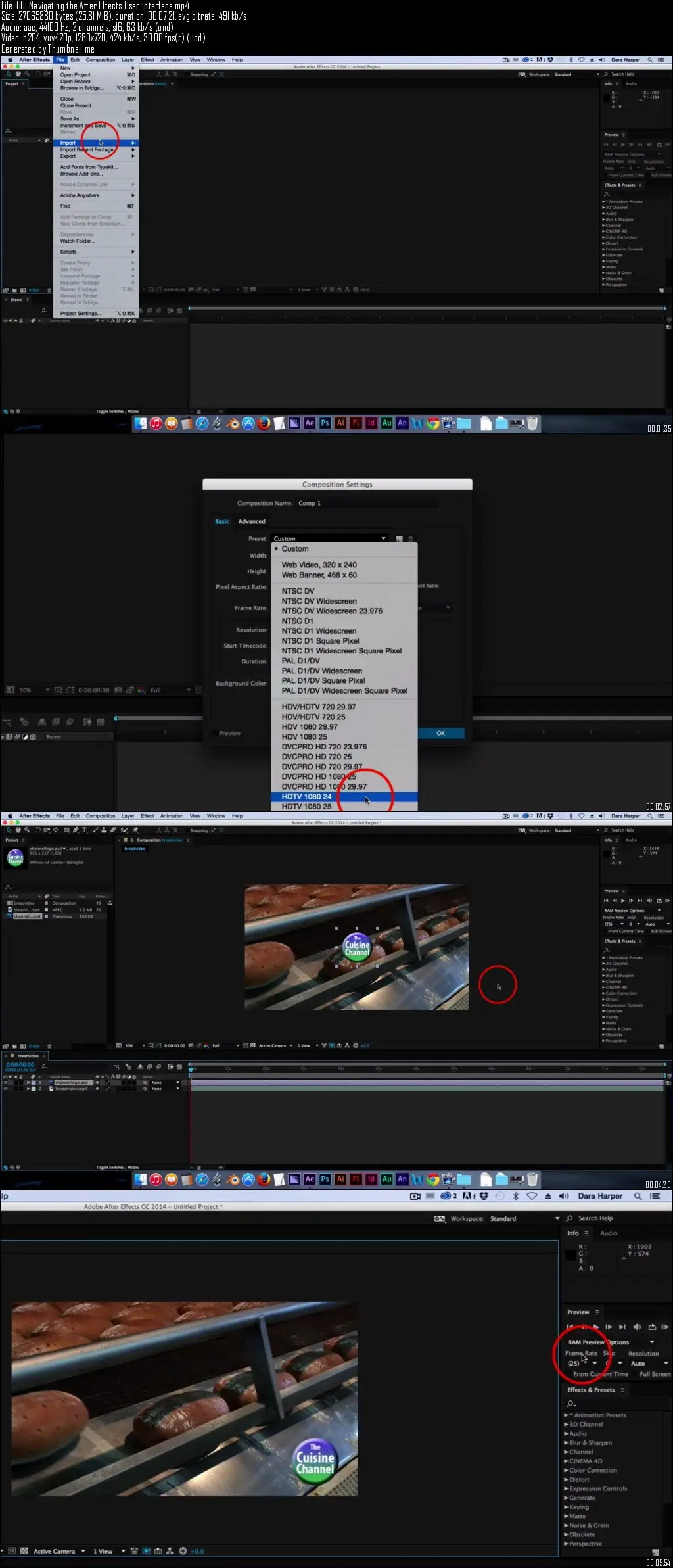Choose Watch Folder... in the File menu
Image resolution: width=673 pixels, height=1568 pixels.
click(x=97, y=241)
